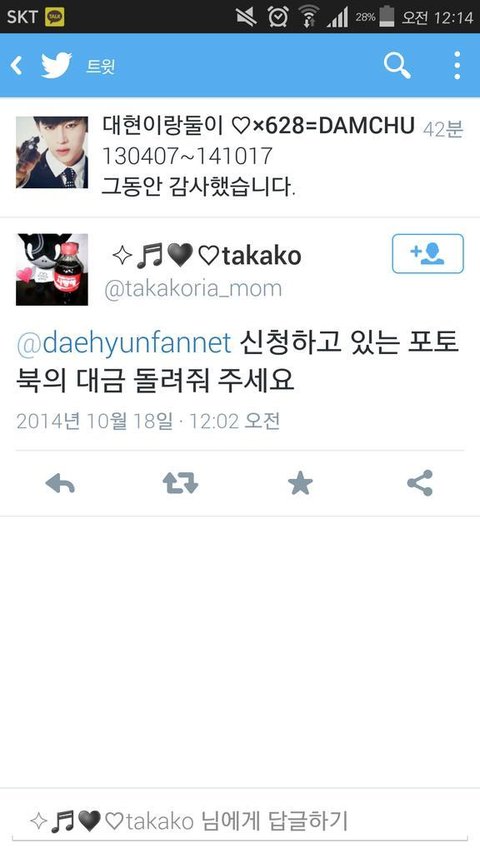Open the @daehyunfannet mention link
This screenshot has width=480, height=853.
pos(124,344)
